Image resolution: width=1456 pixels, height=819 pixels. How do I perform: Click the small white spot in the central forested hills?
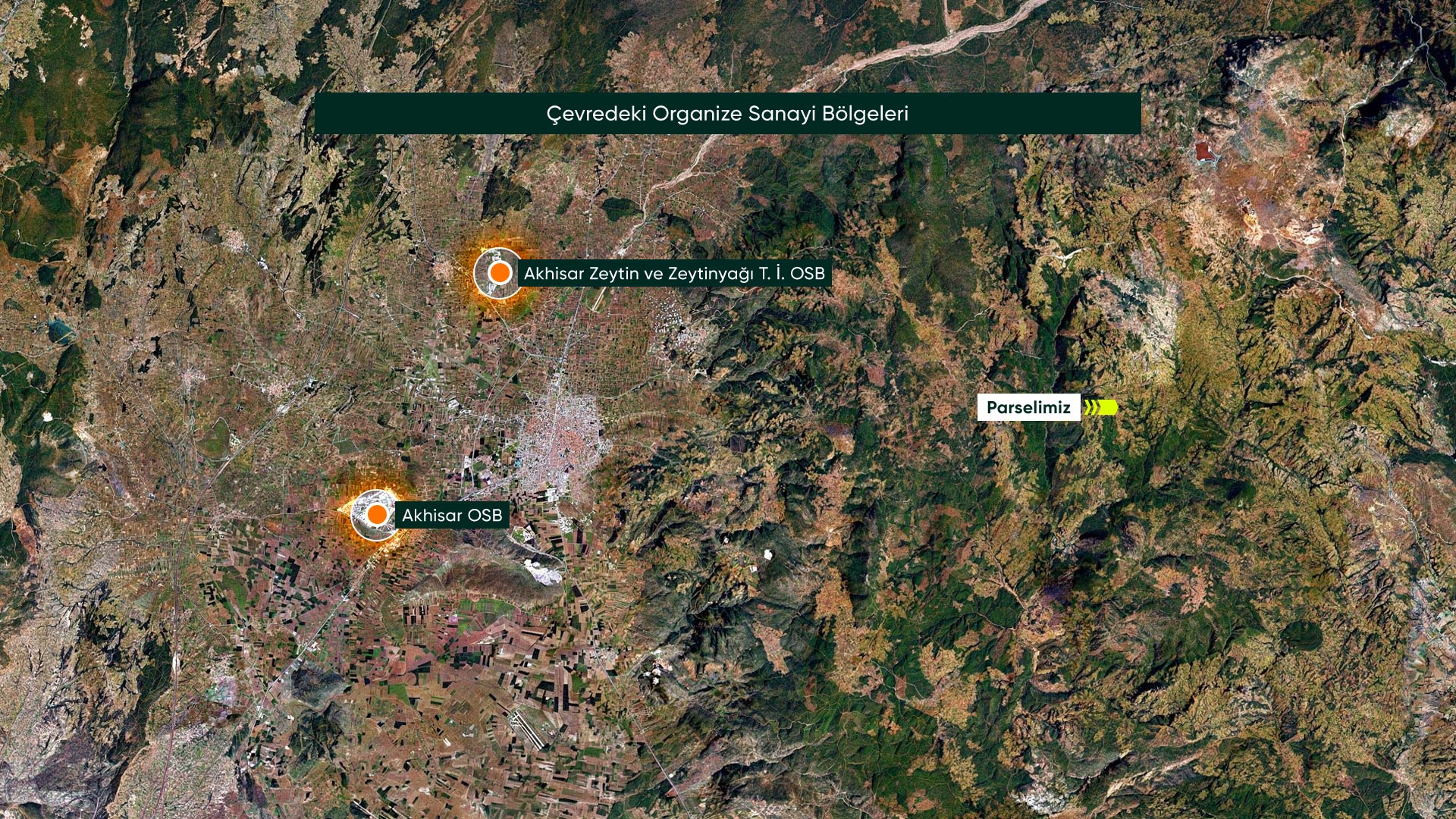tap(767, 554)
